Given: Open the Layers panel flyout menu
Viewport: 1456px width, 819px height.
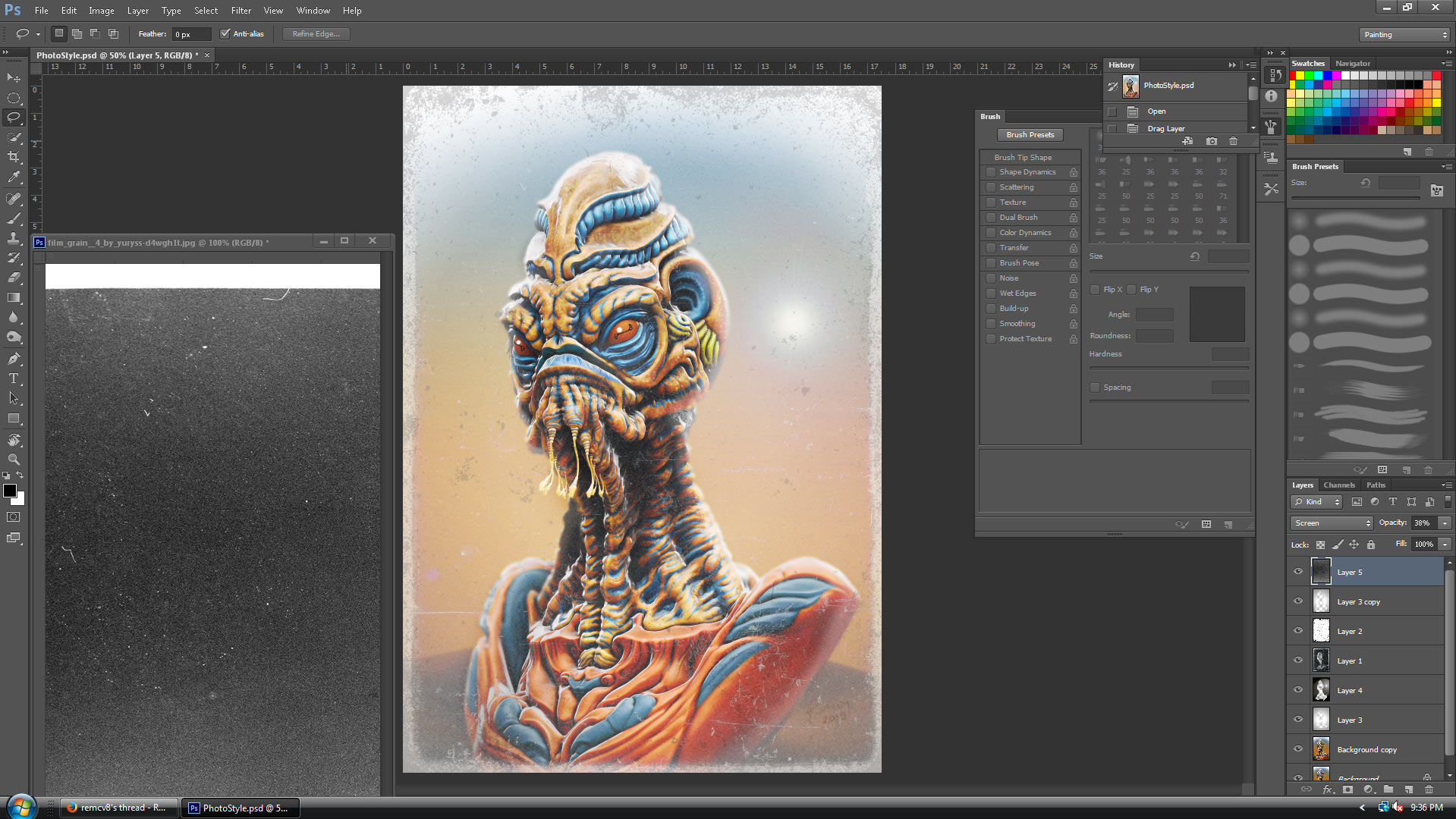Looking at the screenshot, I should click(1446, 485).
